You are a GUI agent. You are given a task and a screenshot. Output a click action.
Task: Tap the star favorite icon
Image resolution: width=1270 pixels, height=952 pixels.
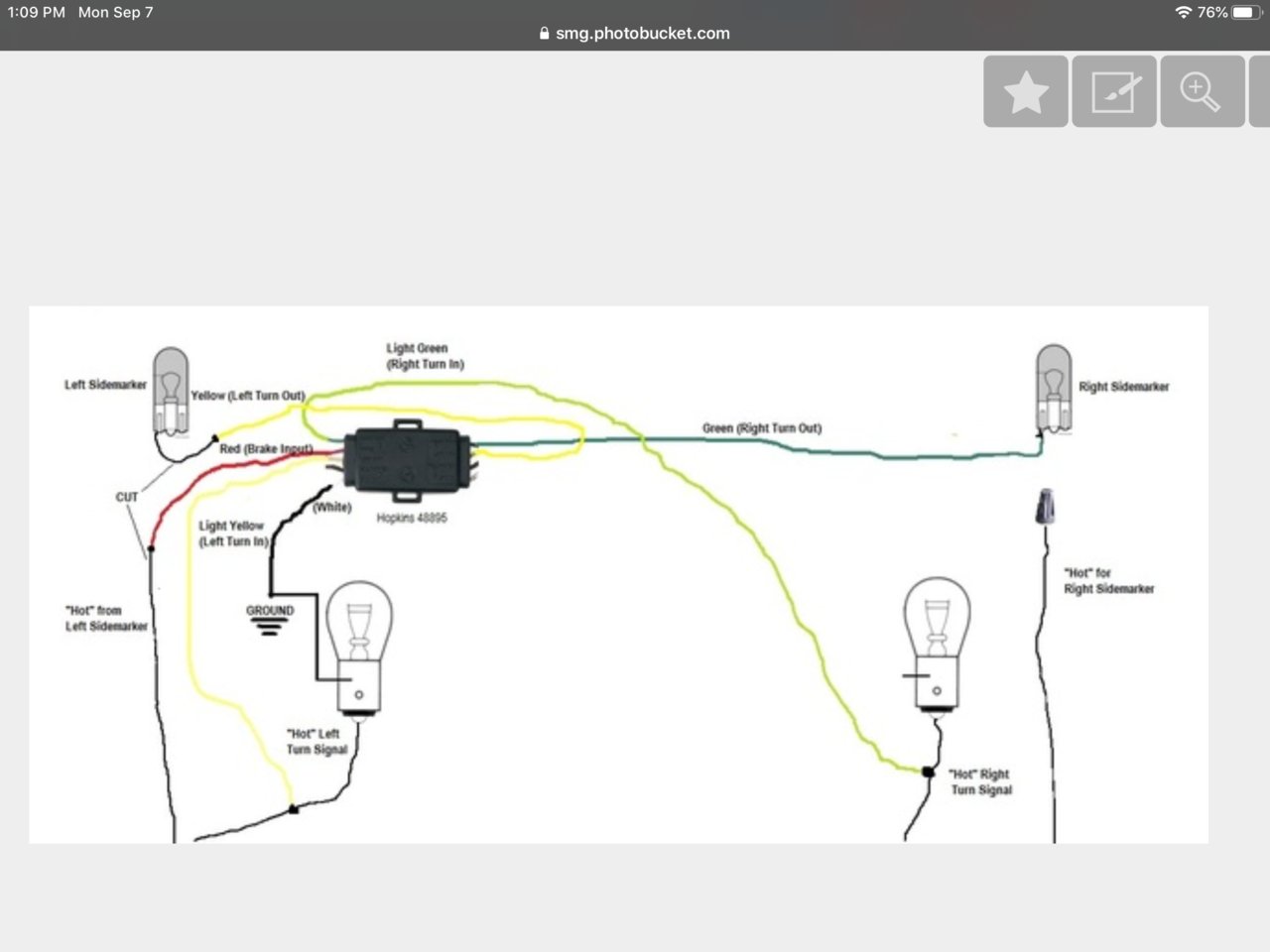(1026, 91)
